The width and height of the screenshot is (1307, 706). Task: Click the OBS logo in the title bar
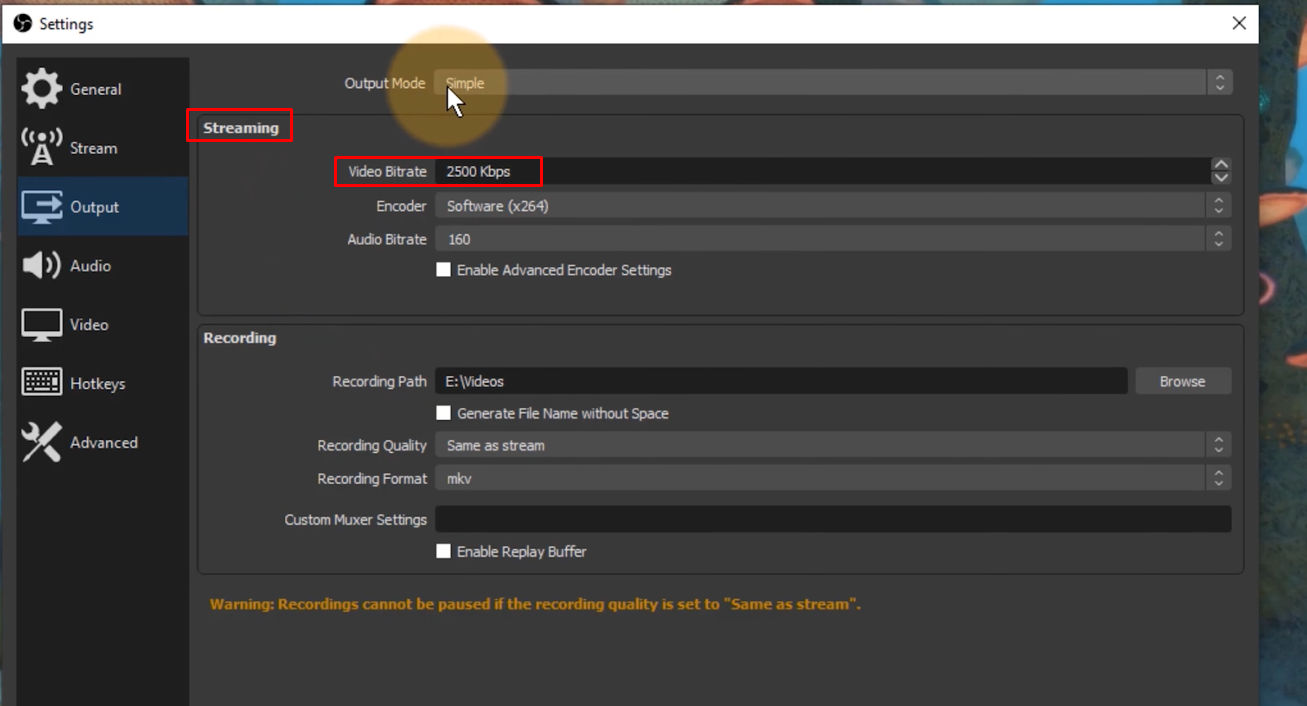click(x=20, y=22)
